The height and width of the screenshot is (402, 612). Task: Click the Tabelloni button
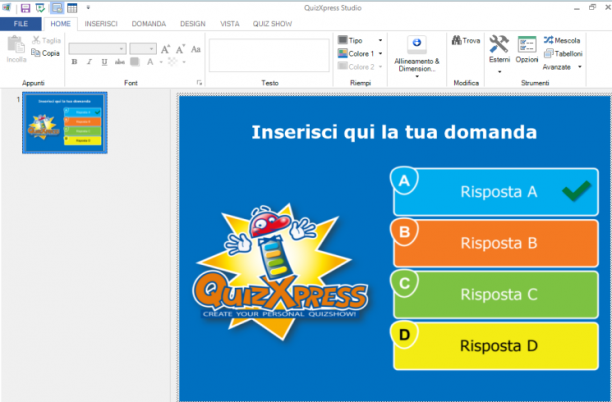(563, 53)
